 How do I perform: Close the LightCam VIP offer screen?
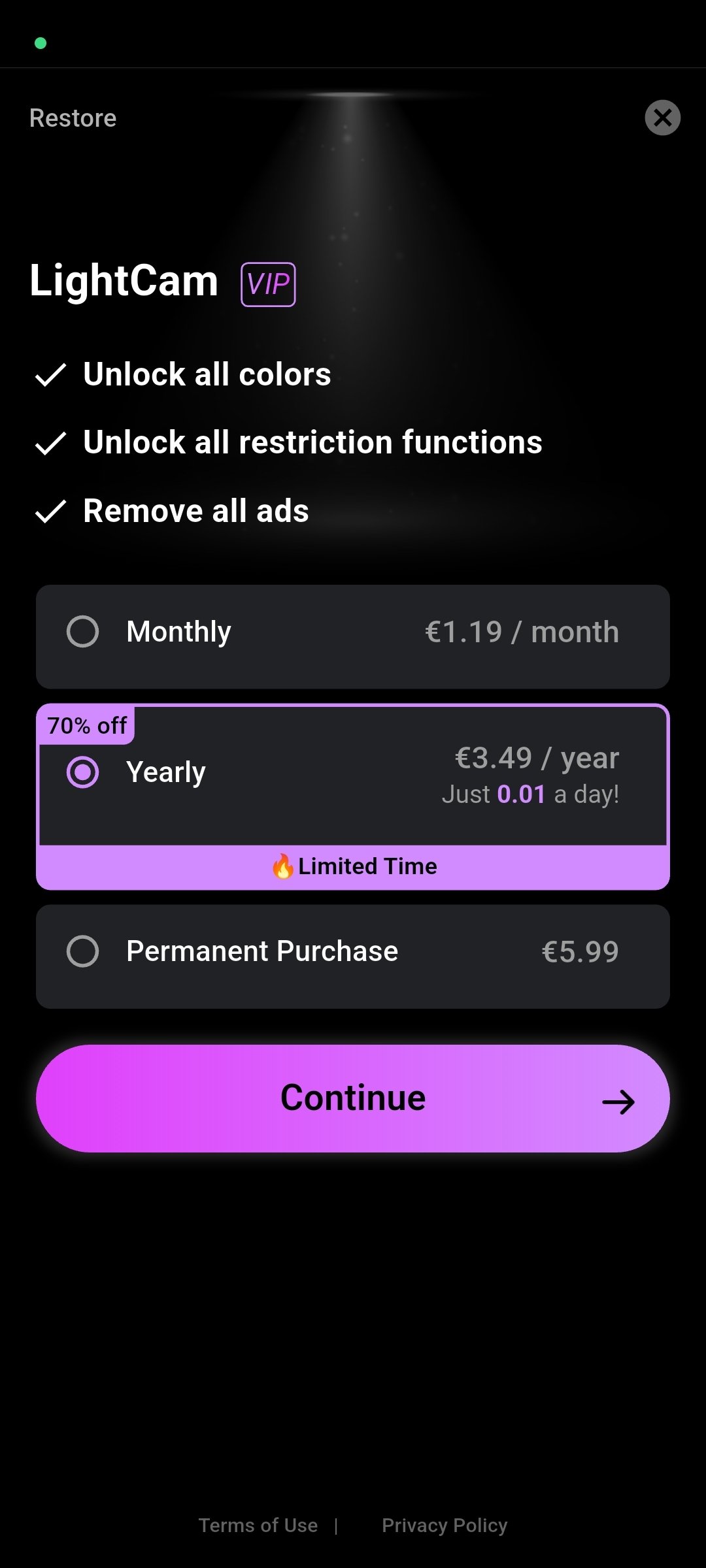point(662,118)
